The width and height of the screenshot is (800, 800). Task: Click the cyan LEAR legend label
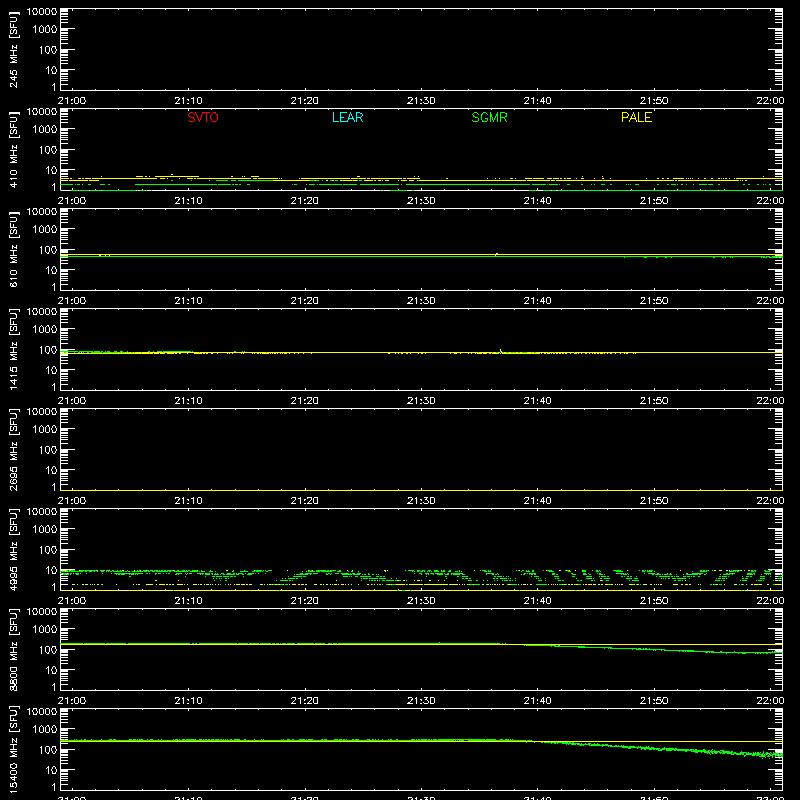347,117
